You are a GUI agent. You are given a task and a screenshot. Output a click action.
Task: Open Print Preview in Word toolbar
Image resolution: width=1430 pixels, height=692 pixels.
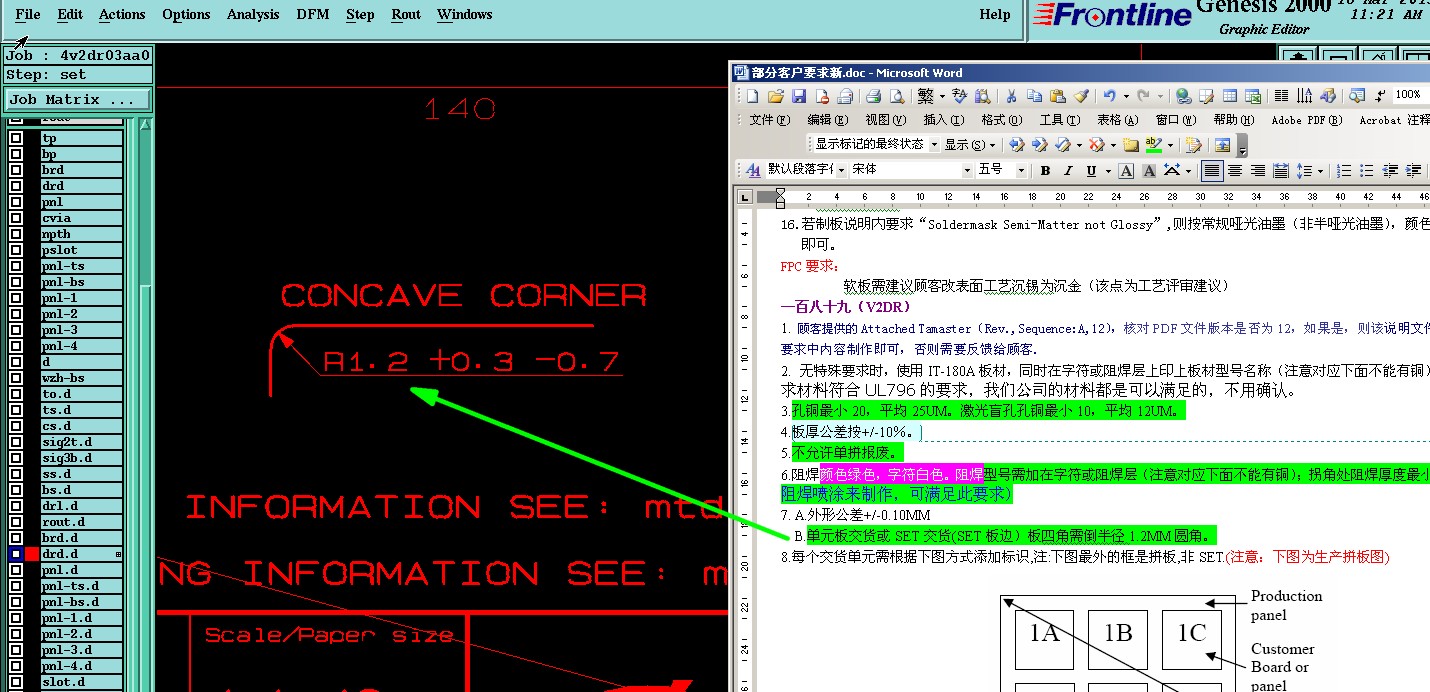click(x=897, y=96)
